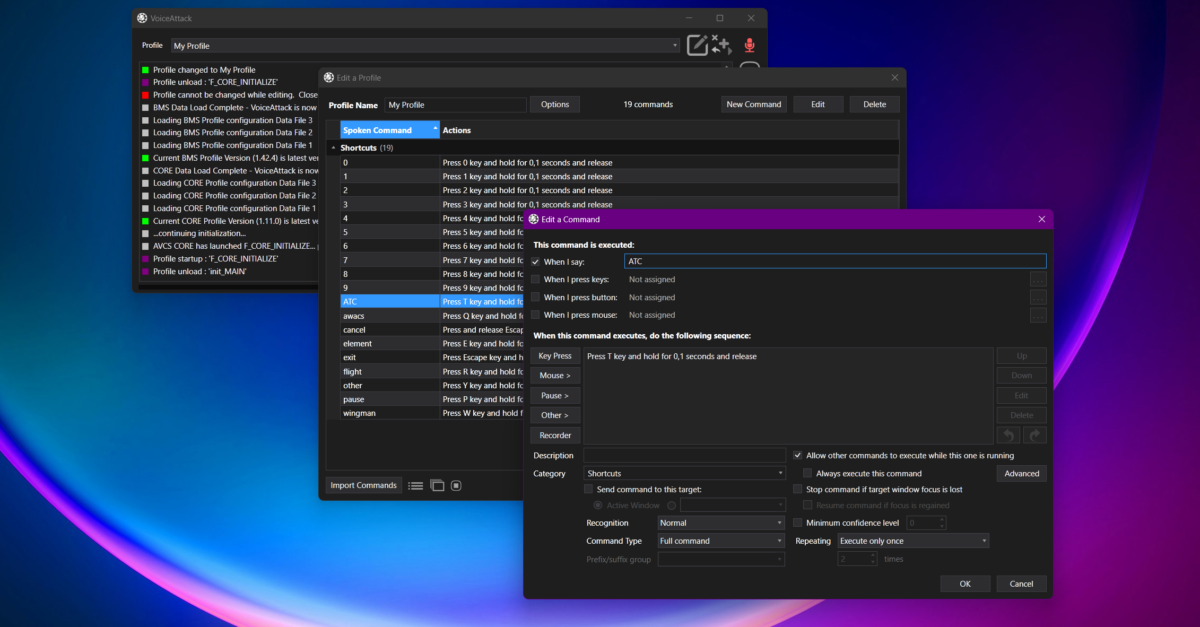Viewport: 1200px width, 627px height.
Task: Increase the Minimum confidence level stepper
Action: click(x=942, y=518)
